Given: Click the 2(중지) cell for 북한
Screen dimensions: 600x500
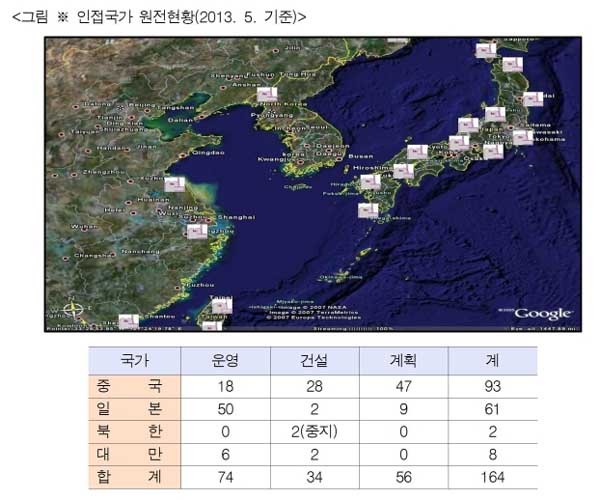Looking at the screenshot, I should pyautogui.click(x=314, y=432).
